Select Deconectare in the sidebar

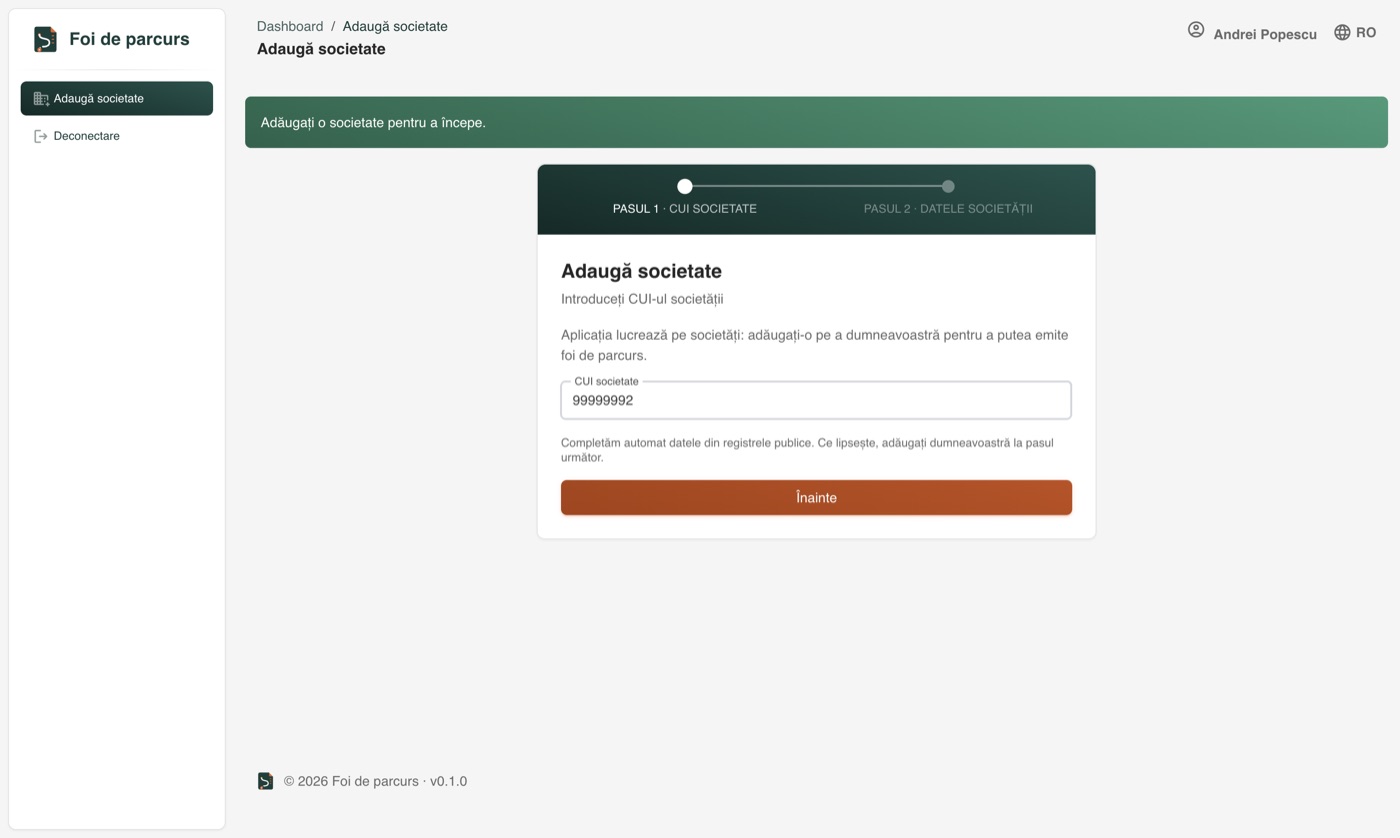[x=117, y=136]
